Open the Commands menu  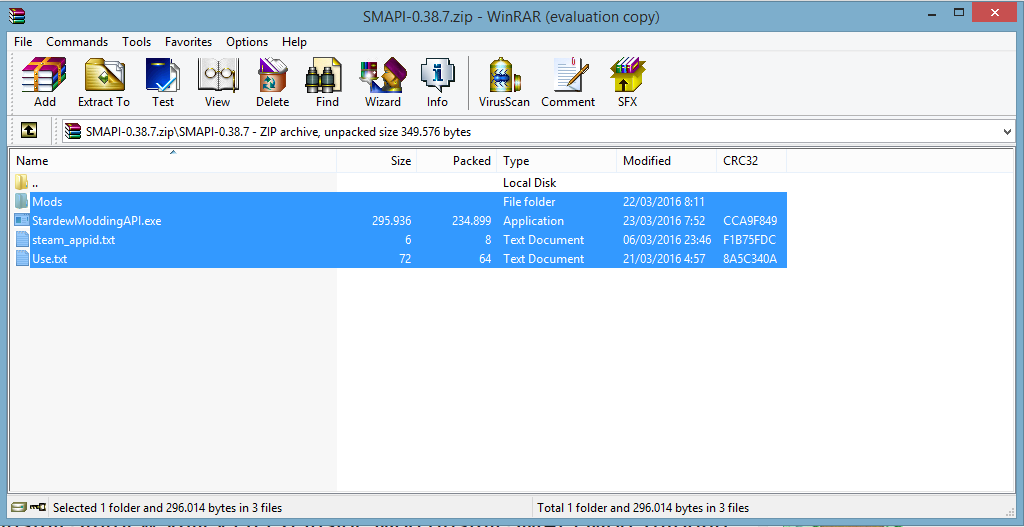pyautogui.click(x=77, y=42)
